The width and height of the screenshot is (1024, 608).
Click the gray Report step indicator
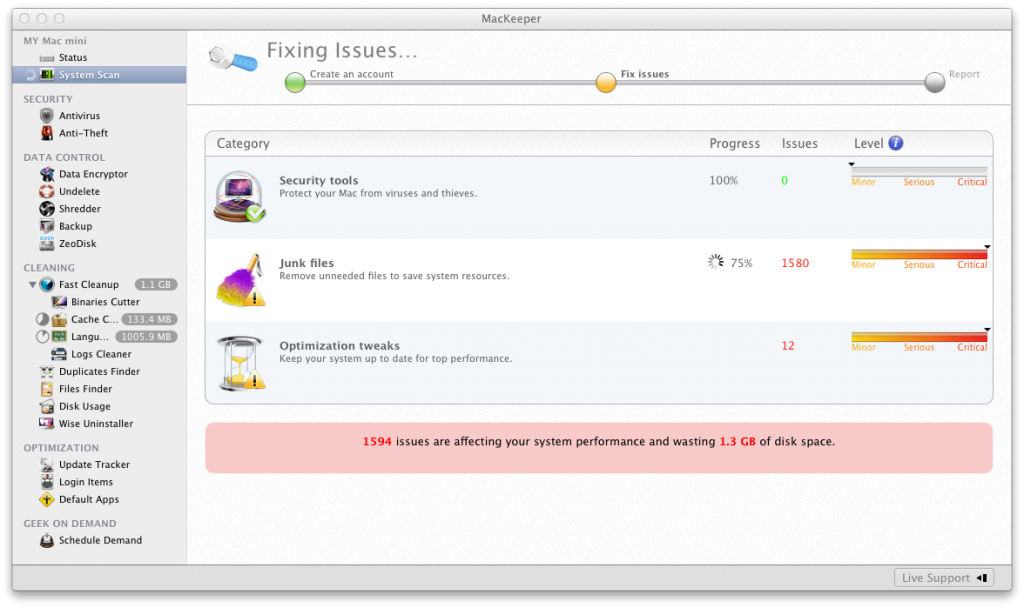(x=935, y=82)
